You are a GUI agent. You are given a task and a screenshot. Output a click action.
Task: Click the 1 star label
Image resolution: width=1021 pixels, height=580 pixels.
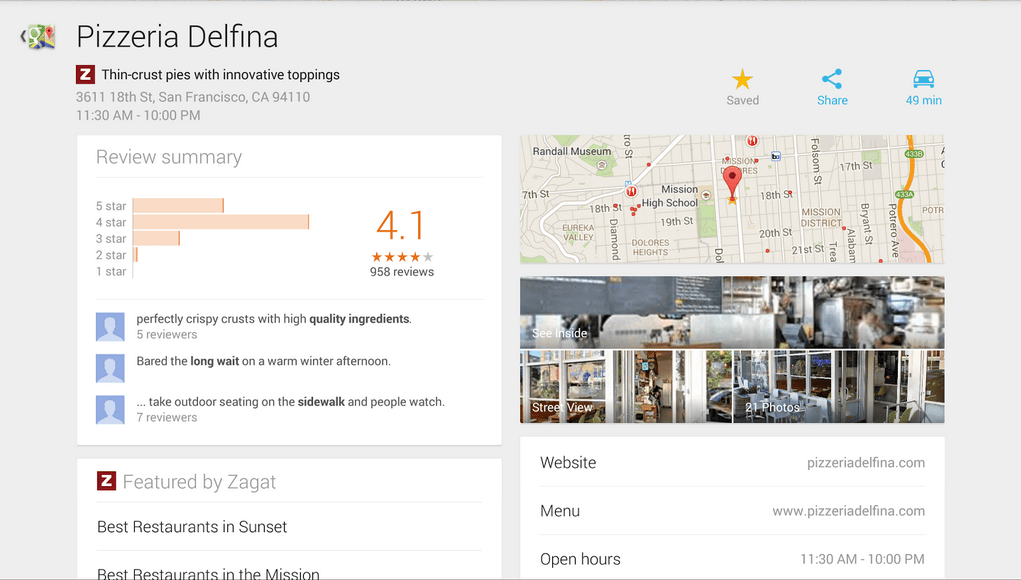(x=111, y=271)
